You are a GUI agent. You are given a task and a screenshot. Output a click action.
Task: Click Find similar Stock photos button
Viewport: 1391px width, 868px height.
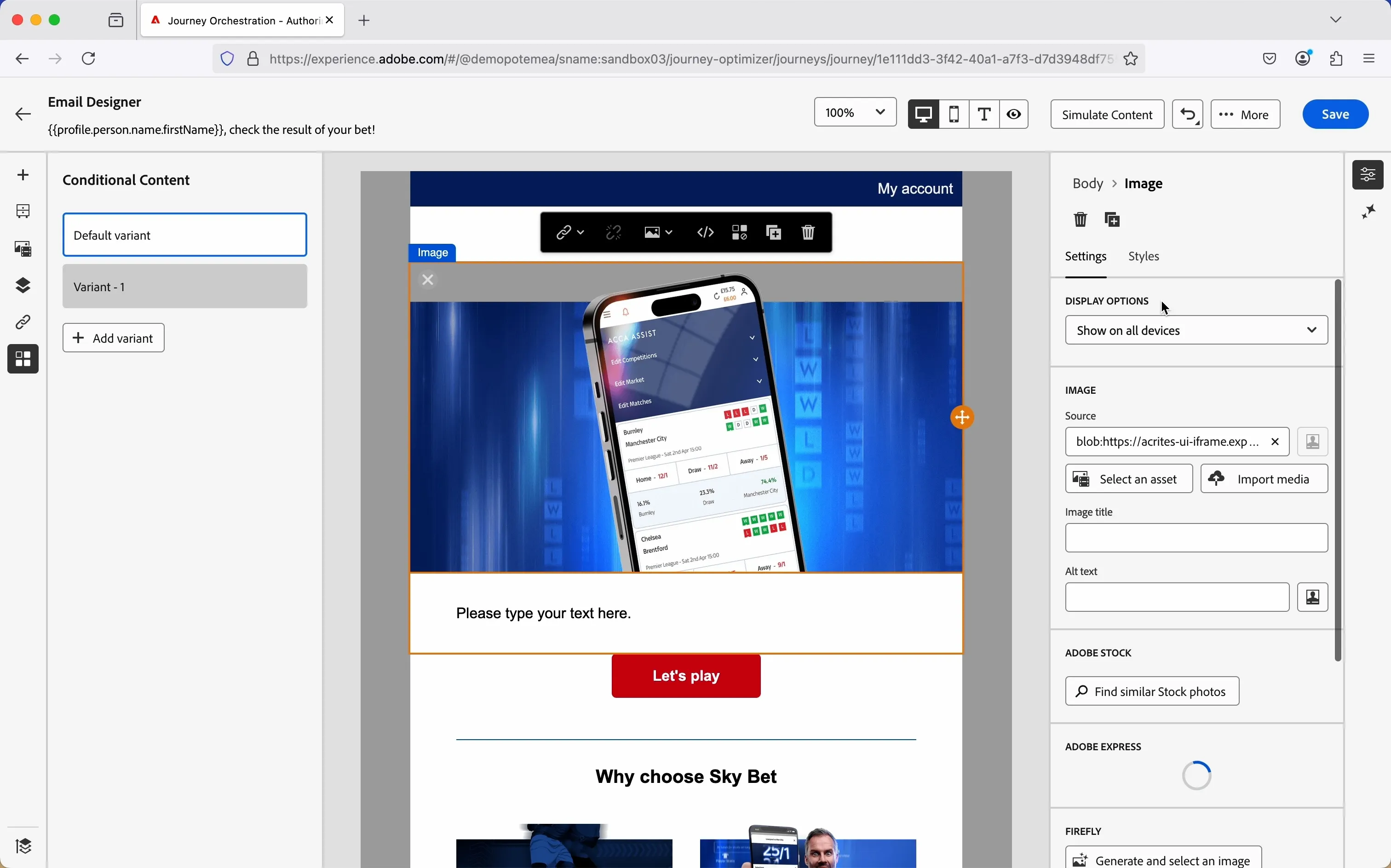click(1152, 691)
